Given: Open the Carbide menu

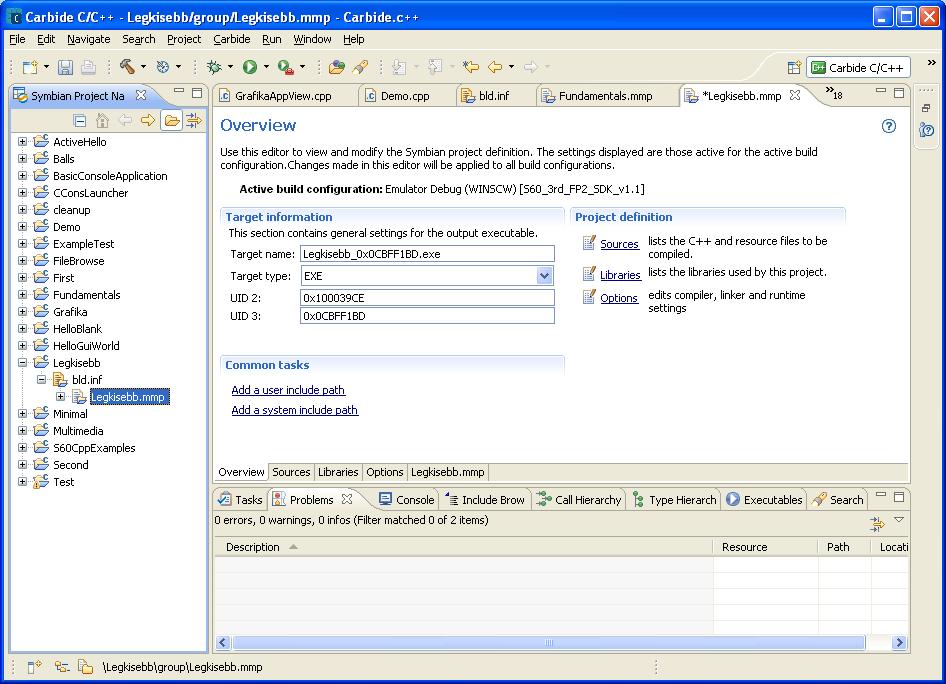Looking at the screenshot, I should pos(232,39).
